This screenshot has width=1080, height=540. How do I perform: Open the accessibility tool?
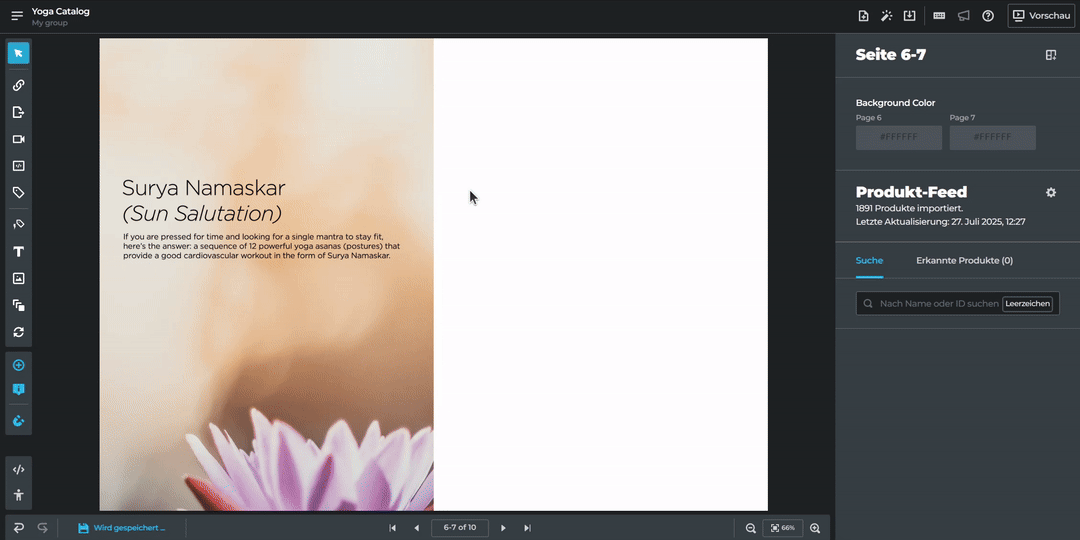coord(18,495)
